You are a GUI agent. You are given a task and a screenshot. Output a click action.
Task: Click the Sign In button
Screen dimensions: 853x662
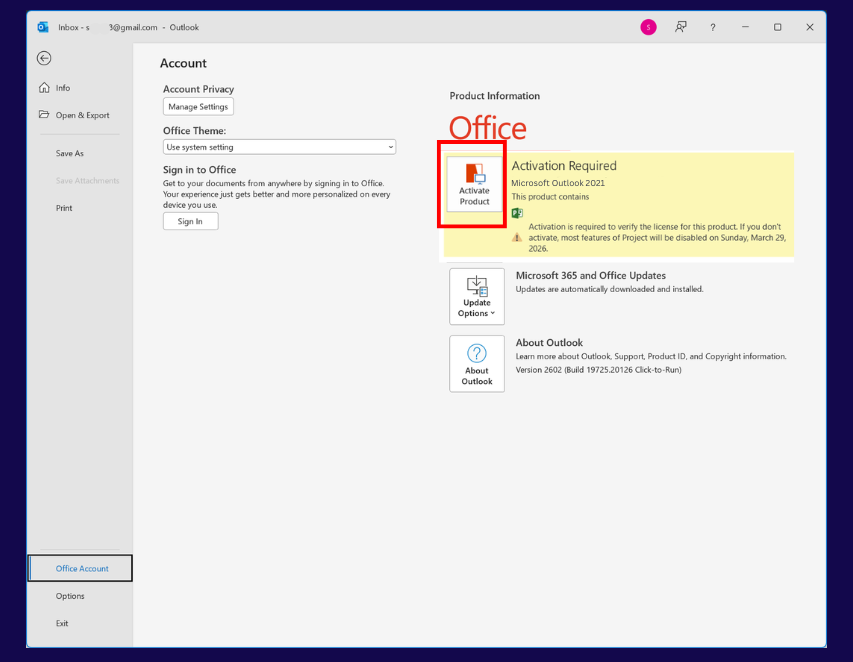pyautogui.click(x=190, y=221)
